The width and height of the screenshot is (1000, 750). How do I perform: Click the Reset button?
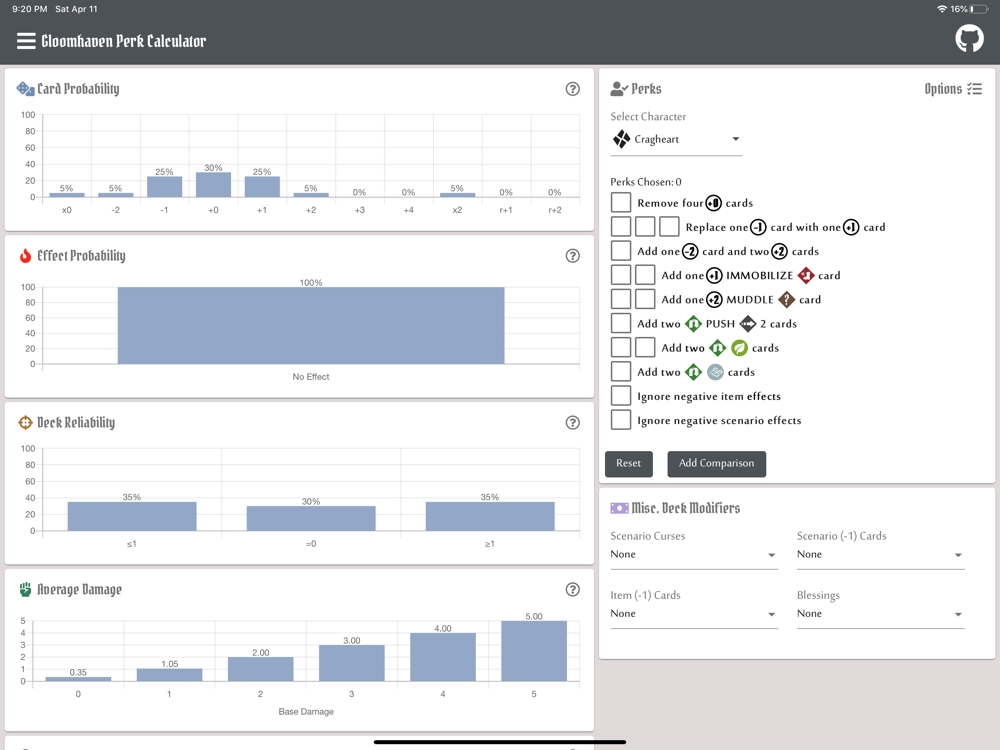[x=628, y=464]
